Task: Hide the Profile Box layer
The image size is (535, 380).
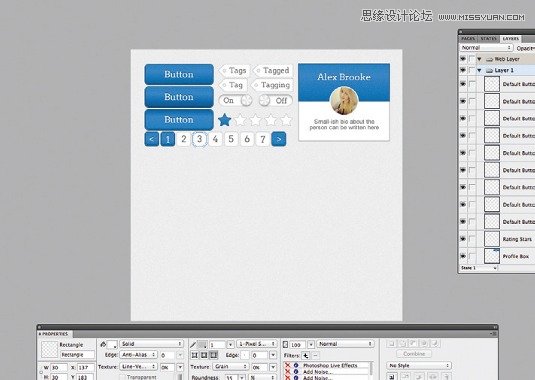Action: [463, 256]
